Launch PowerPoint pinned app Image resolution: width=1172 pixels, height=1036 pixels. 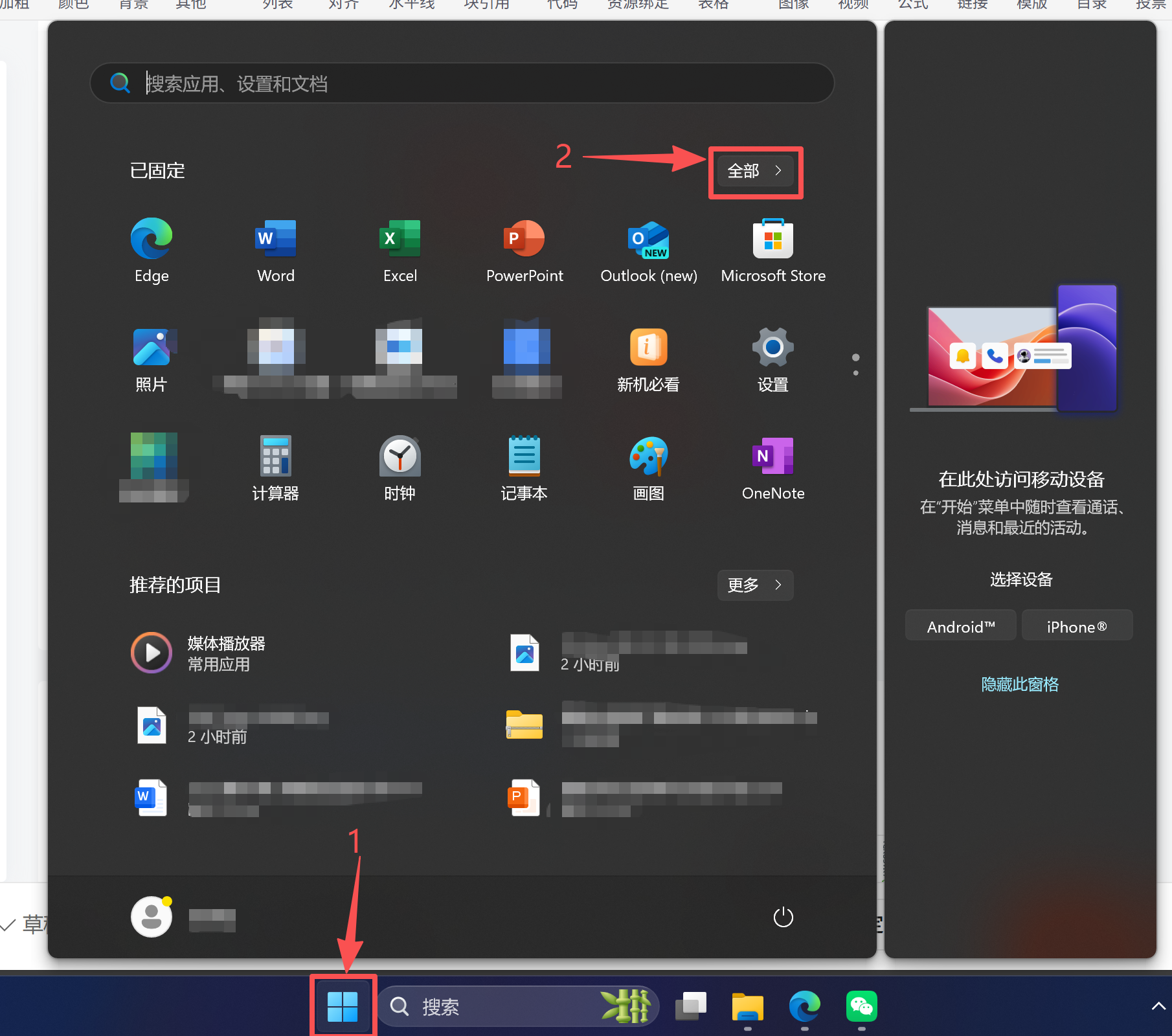coord(524,251)
